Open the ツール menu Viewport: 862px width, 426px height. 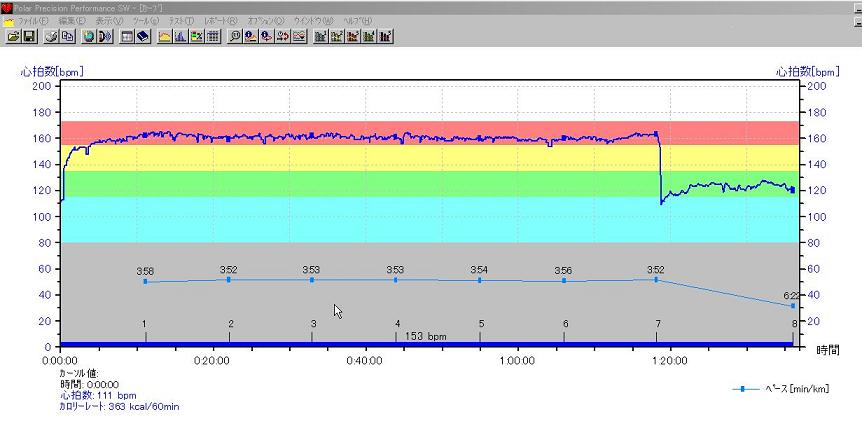point(146,21)
